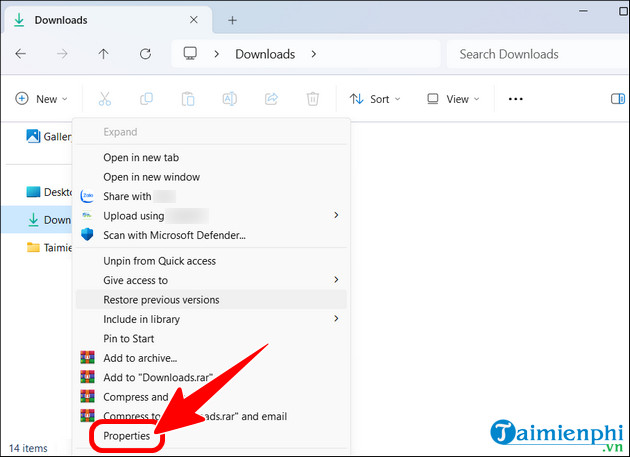Choose Unpin from Quick access
The height and width of the screenshot is (457, 630).
211,261
